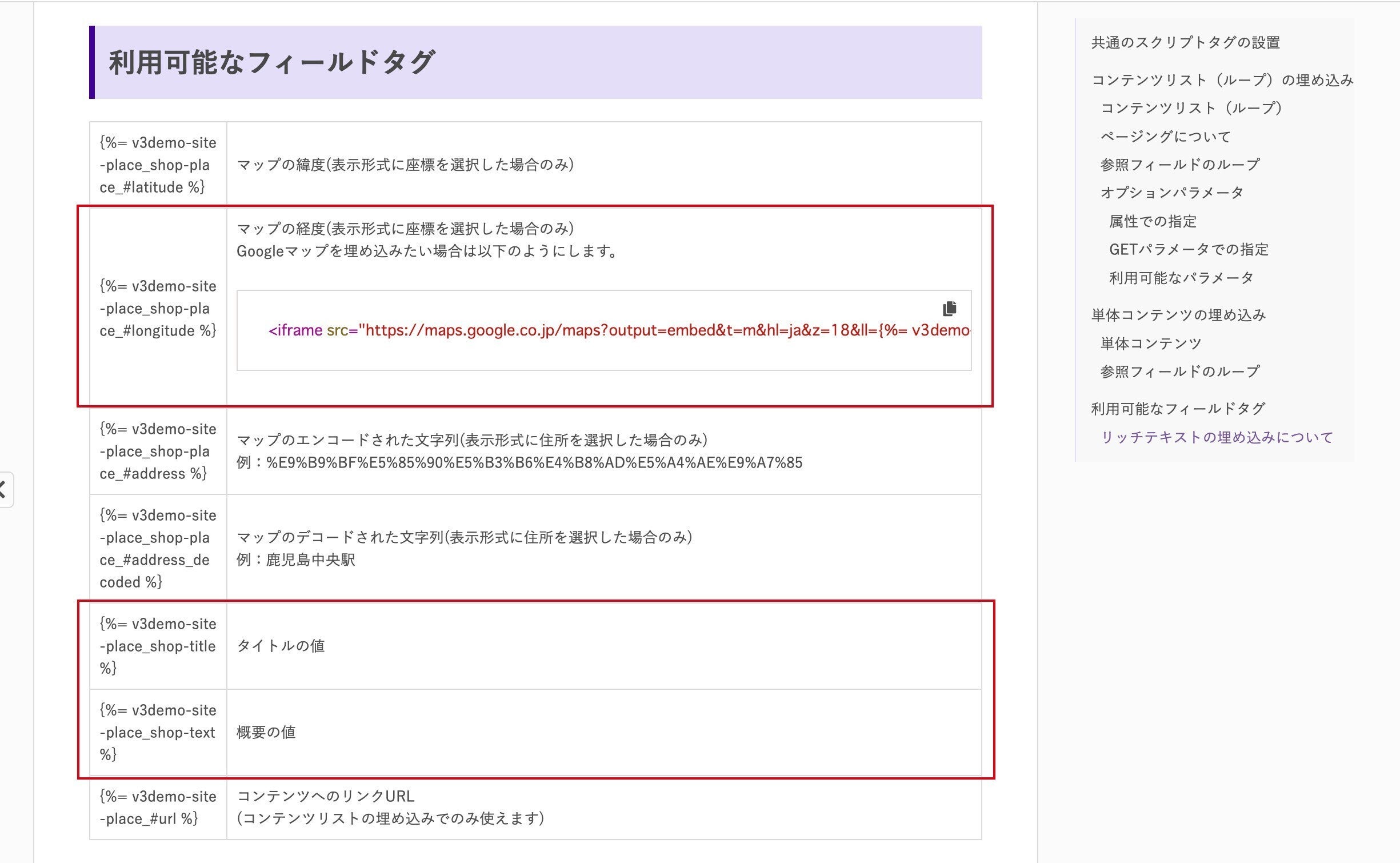
Task: Click Googleマップを埋め込みたい場合 sentence
Action: [427, 251]
